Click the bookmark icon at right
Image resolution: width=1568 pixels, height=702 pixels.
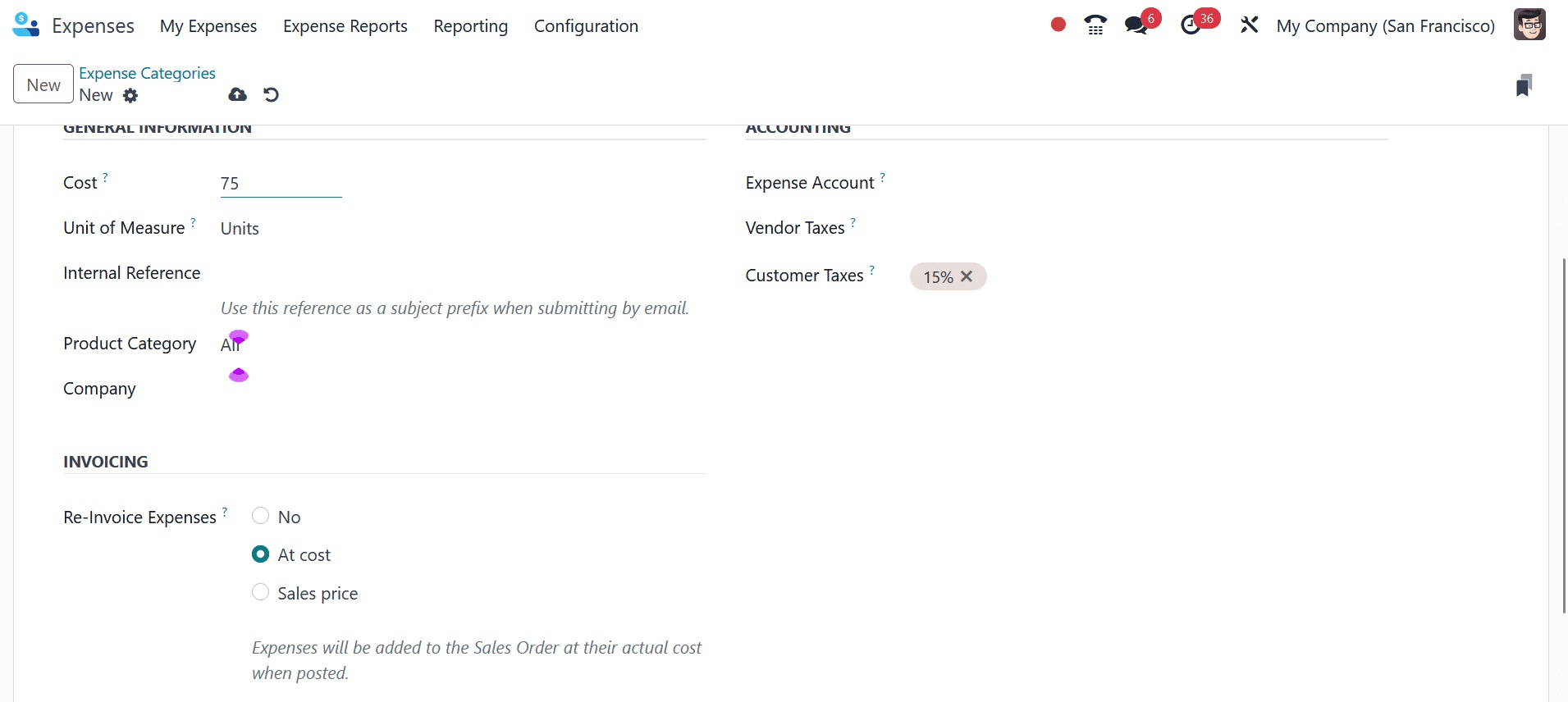pyautogui.click(x=1524, y=85)
